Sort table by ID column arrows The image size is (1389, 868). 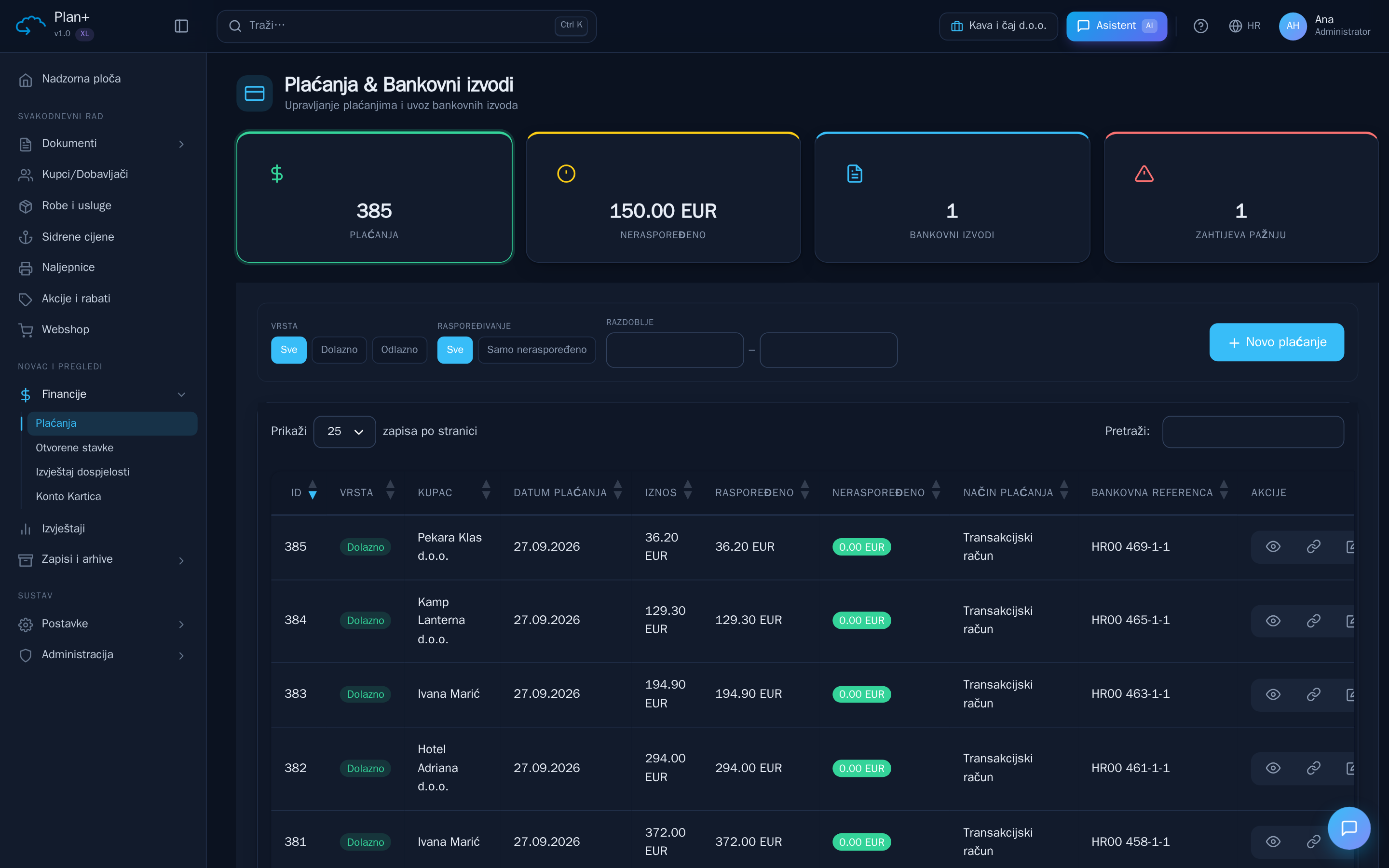click(x=312, y=490)
